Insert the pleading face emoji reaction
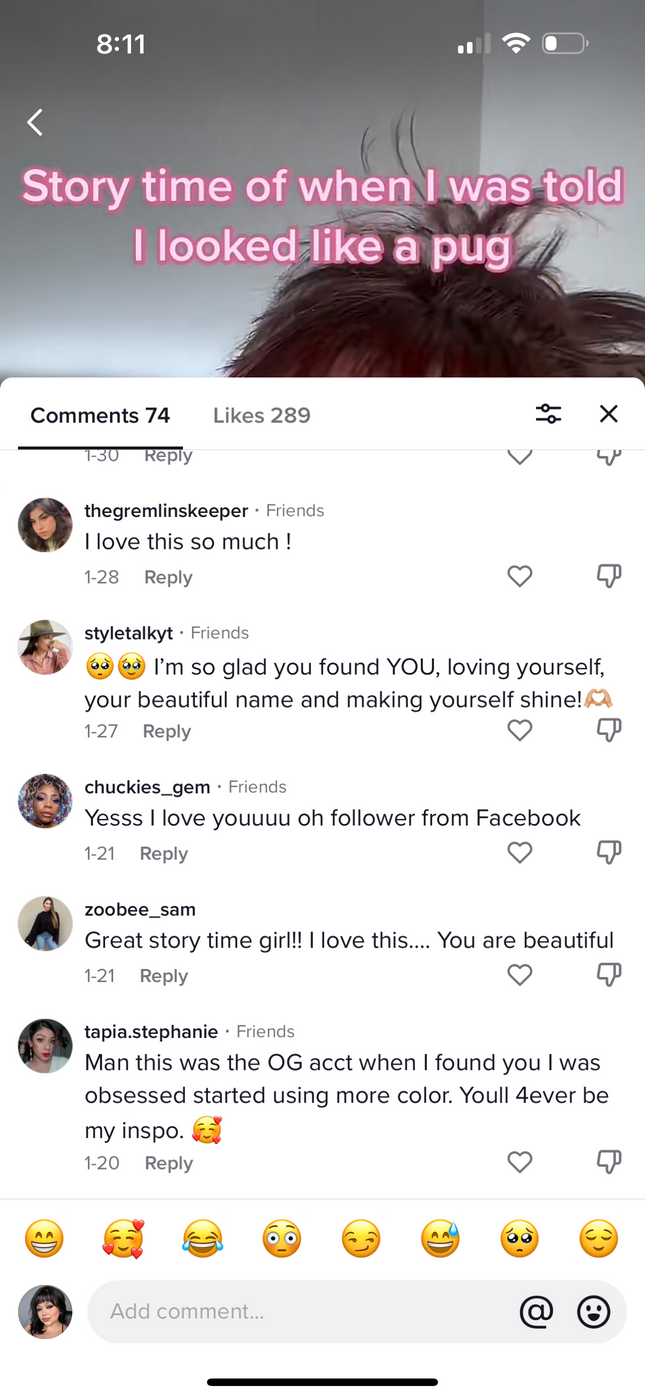Screen dimensions: 645x1398 pos(519,1240)
